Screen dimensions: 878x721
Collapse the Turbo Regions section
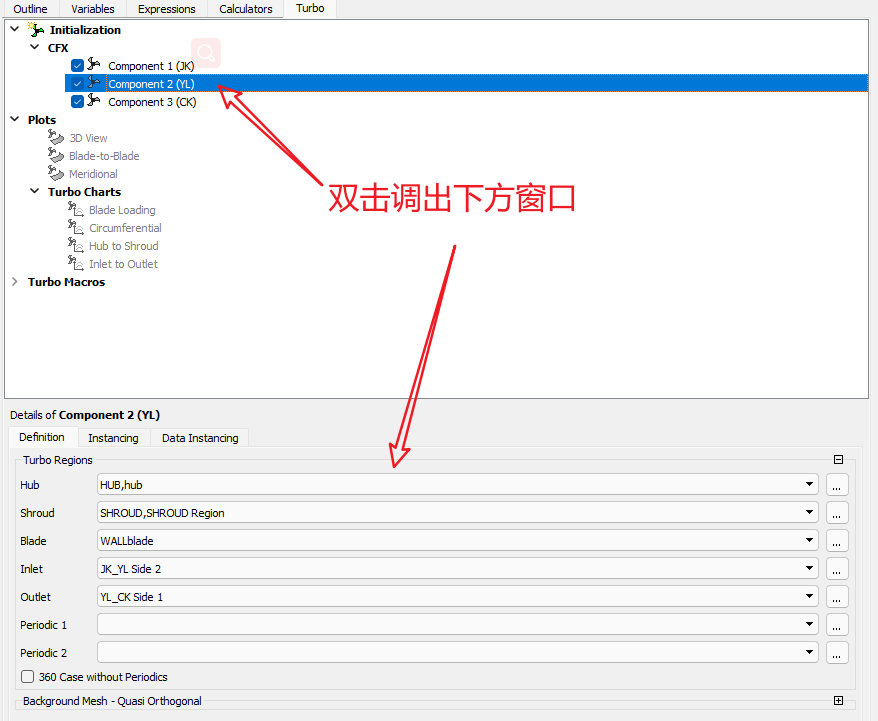838,460
